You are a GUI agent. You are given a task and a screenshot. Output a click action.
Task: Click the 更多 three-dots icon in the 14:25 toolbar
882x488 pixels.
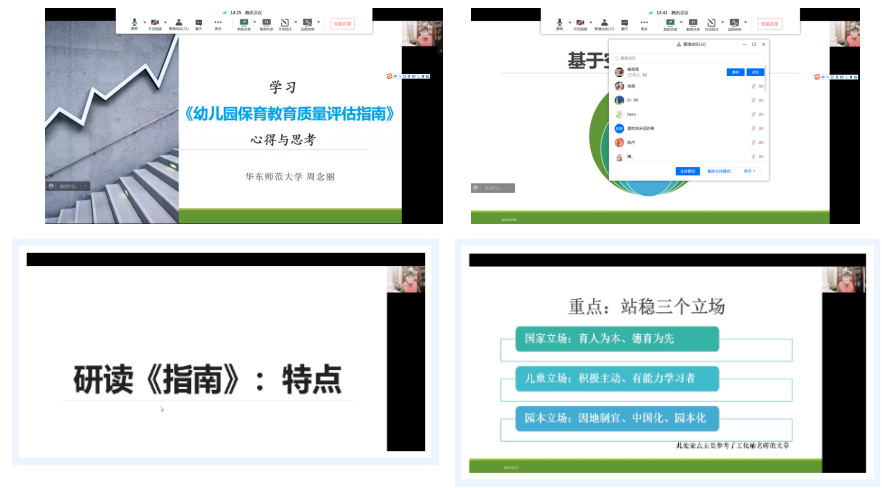point(218,21)
